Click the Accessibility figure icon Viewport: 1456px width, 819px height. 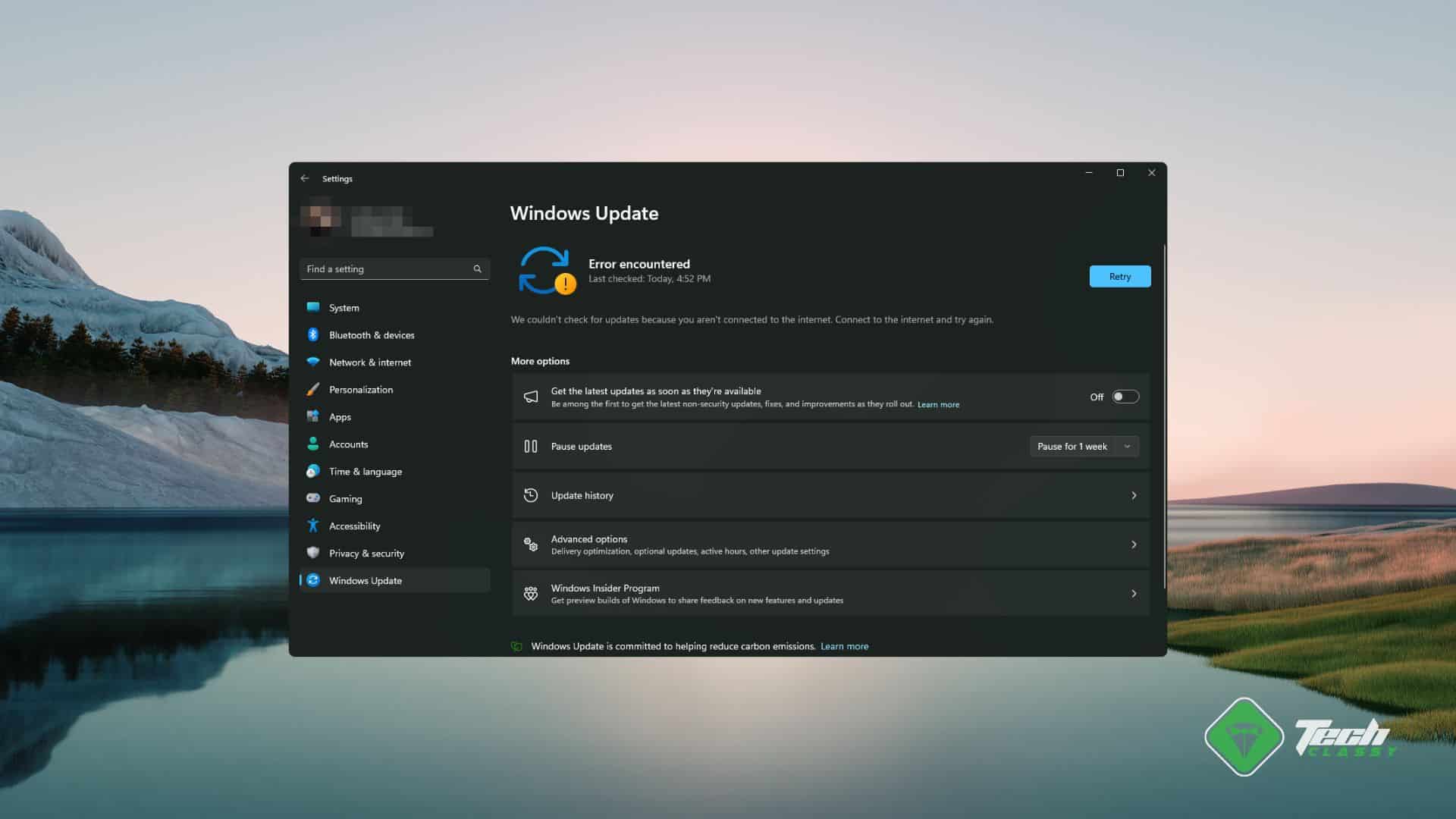pyautogui.click(x=312, y=526)
